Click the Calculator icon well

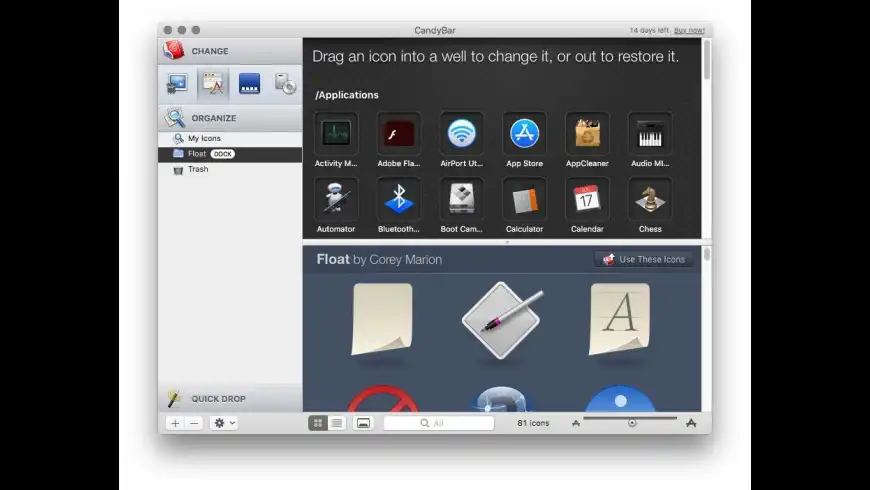click(524, 199)
